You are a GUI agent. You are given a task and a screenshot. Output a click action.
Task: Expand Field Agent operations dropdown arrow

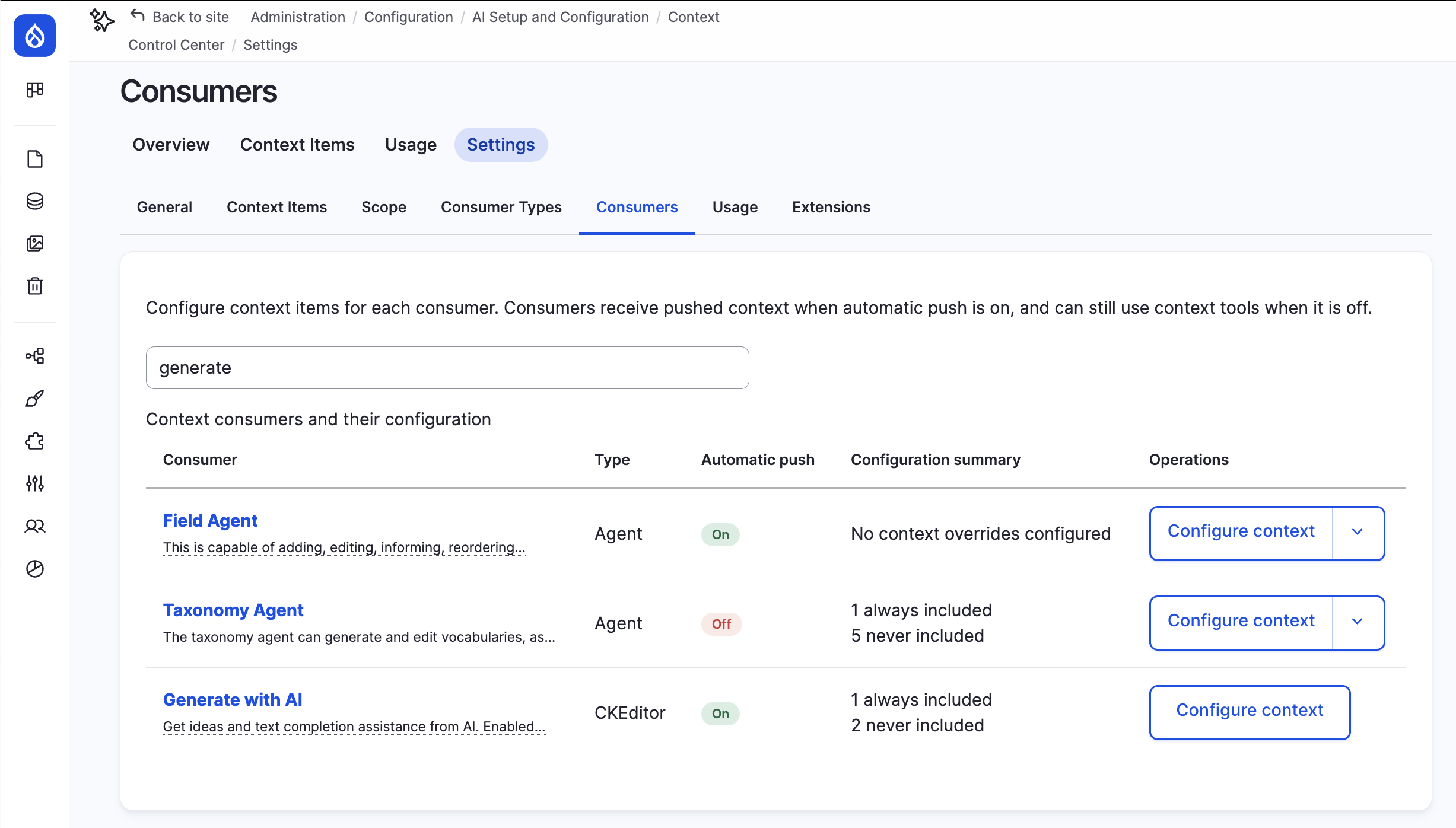(1358, 533)
